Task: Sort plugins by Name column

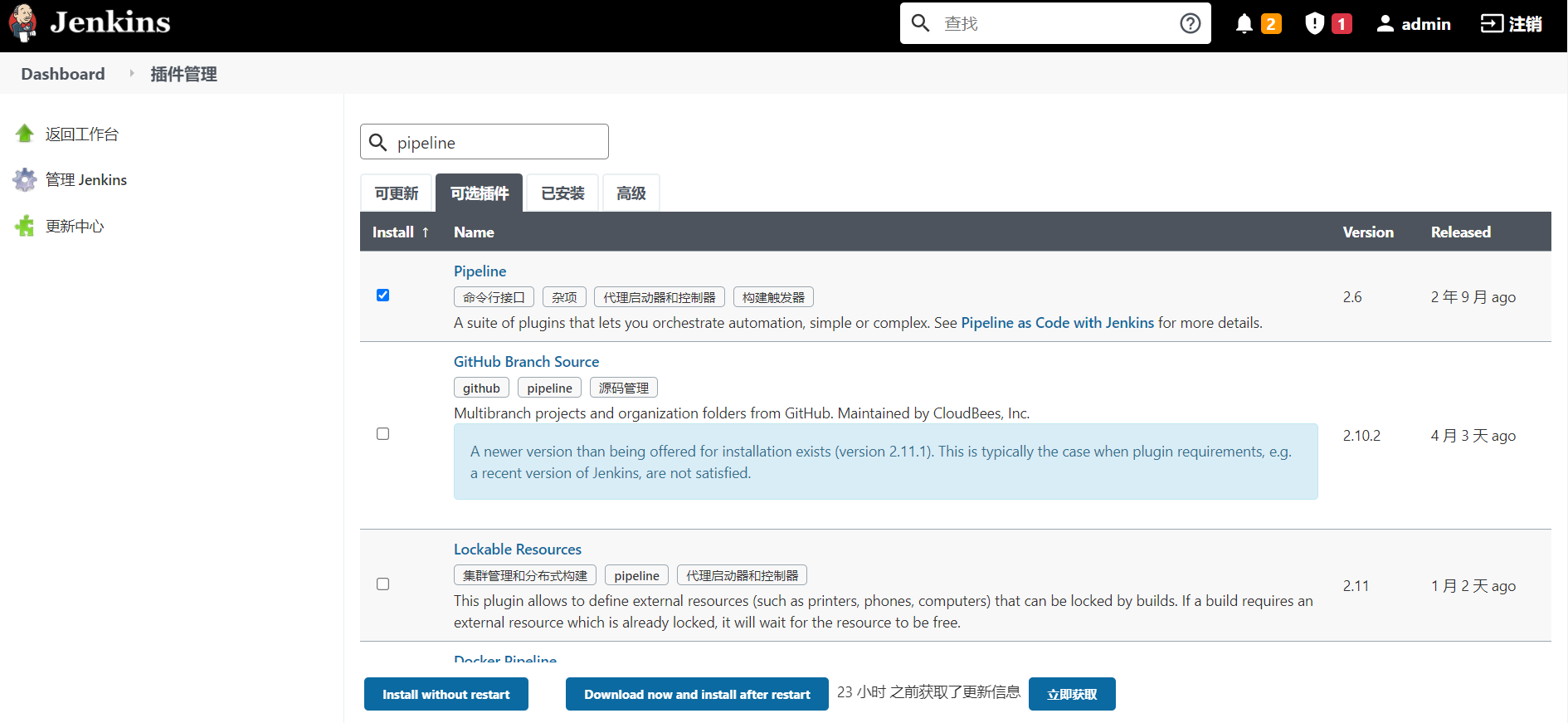Action: 474,232
